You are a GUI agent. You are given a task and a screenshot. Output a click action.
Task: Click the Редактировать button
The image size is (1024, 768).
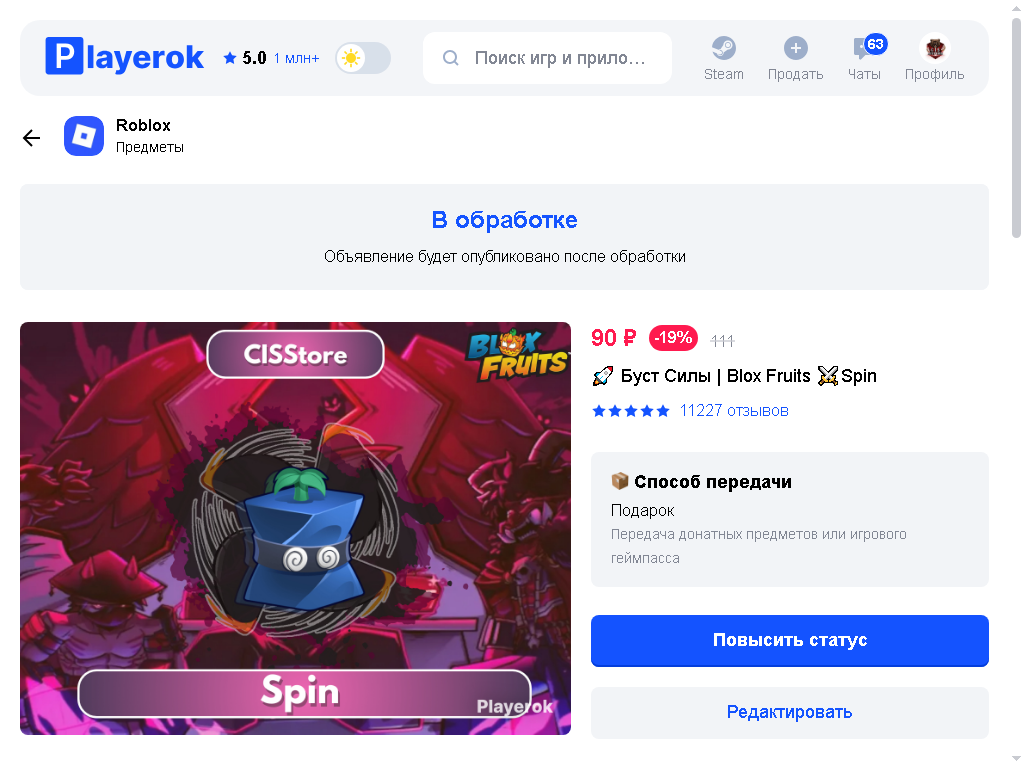[790, 712]
